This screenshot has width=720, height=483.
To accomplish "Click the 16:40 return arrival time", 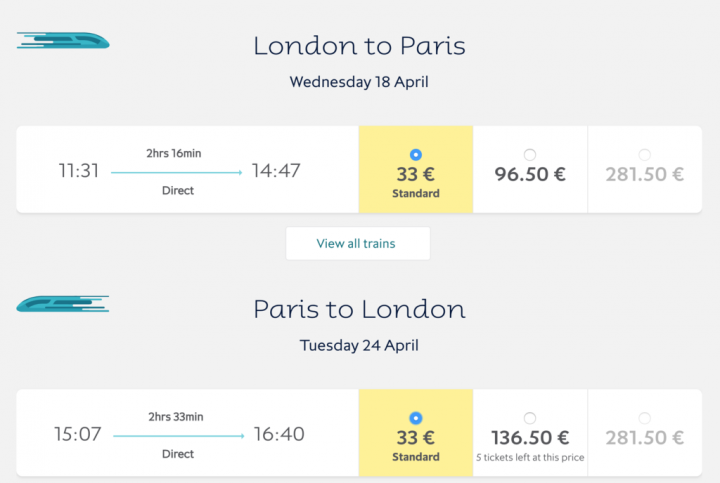I will coord(279,434).
